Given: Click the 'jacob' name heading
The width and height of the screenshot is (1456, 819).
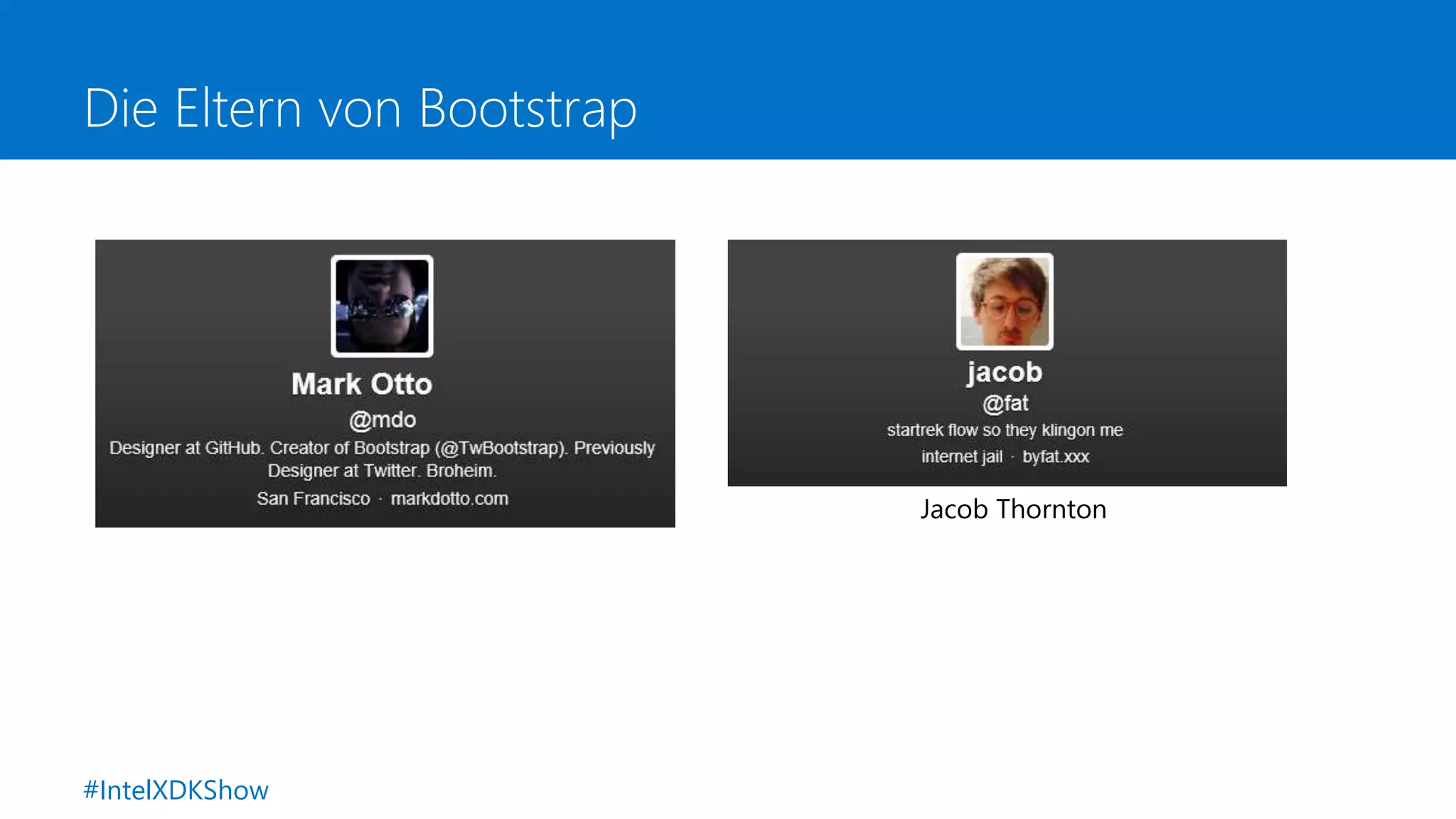Looking at the screenshot, I should (1004, 373).
